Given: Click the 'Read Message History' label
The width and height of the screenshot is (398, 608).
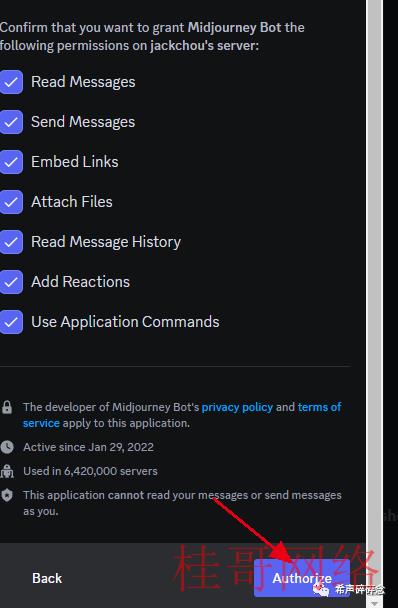Looking at the screenshot, I should pos(106,242).
